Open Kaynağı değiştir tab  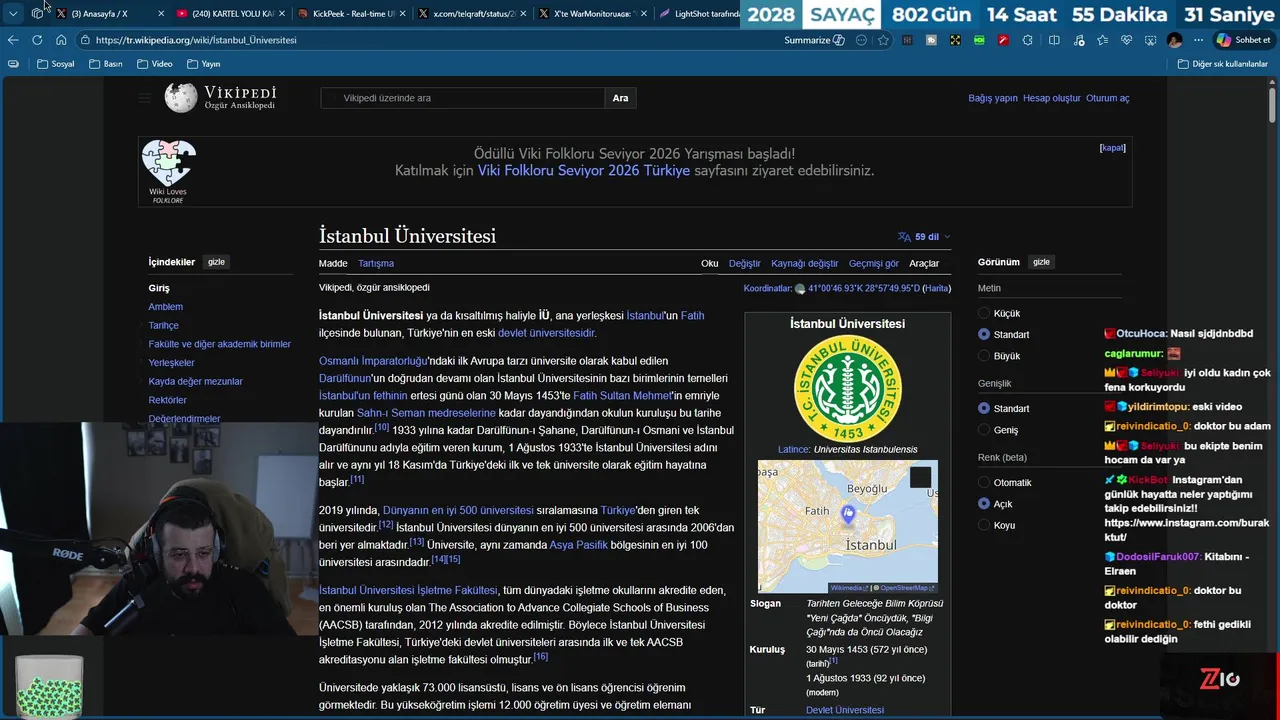pyautogui.click(x=805, y=263)
